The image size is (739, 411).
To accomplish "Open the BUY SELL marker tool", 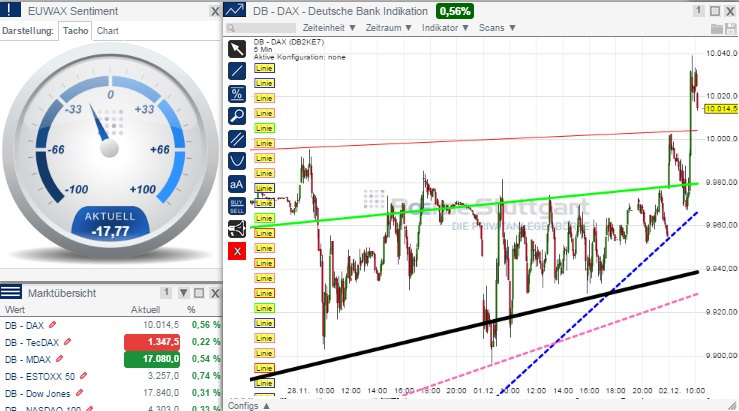I will 237,206.
